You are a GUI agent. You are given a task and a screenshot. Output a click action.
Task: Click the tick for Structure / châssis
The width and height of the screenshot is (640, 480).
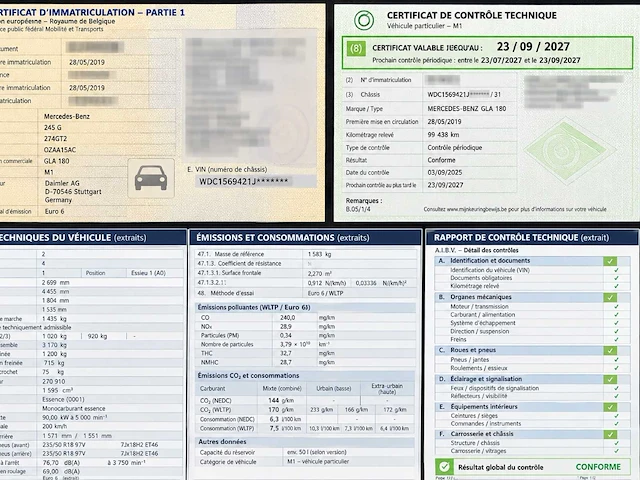pyautogui.click(x=616, y=443)
